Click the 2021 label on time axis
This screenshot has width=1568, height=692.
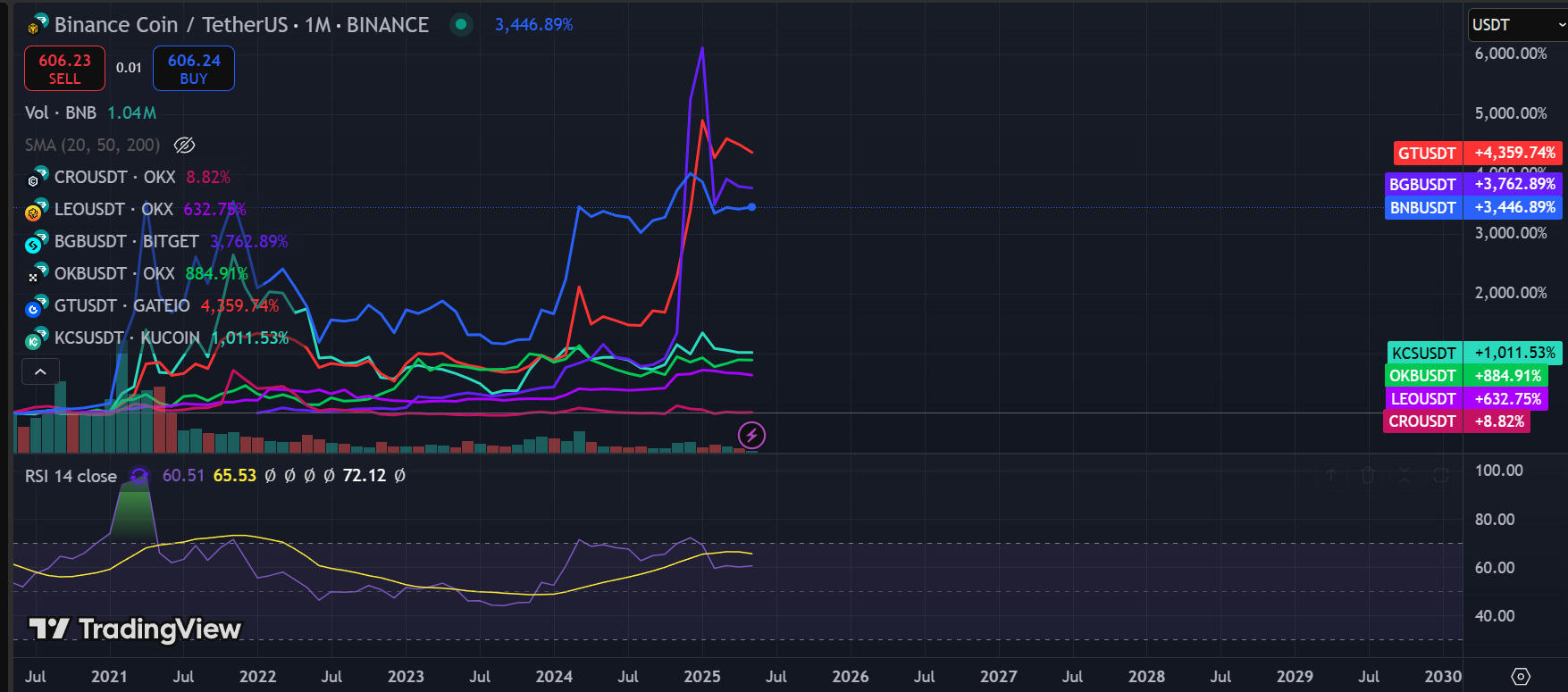pyautogui.click(x=109, y=677)
